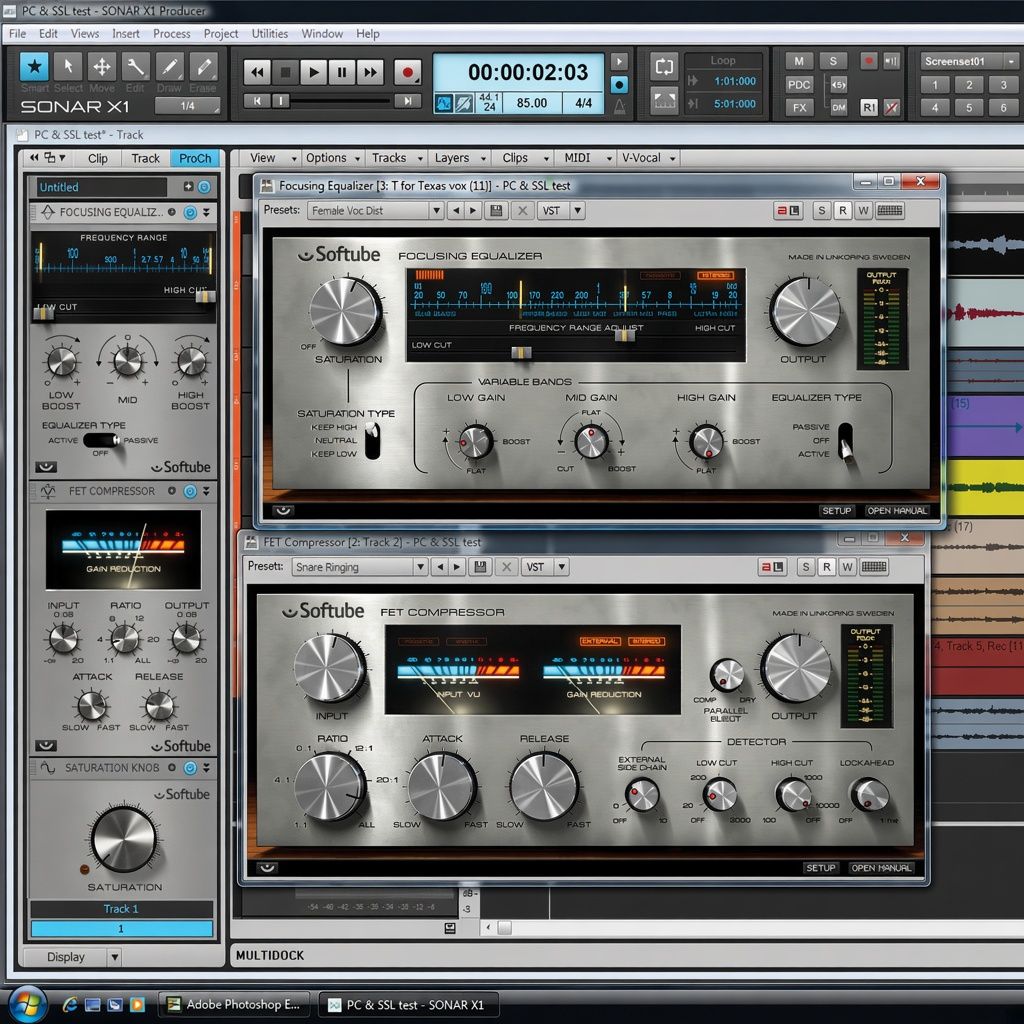Toggle ProChannel Saturation Knob power button
Image resolution: width=1024 pixels, height=1024 pixels.
189,768
